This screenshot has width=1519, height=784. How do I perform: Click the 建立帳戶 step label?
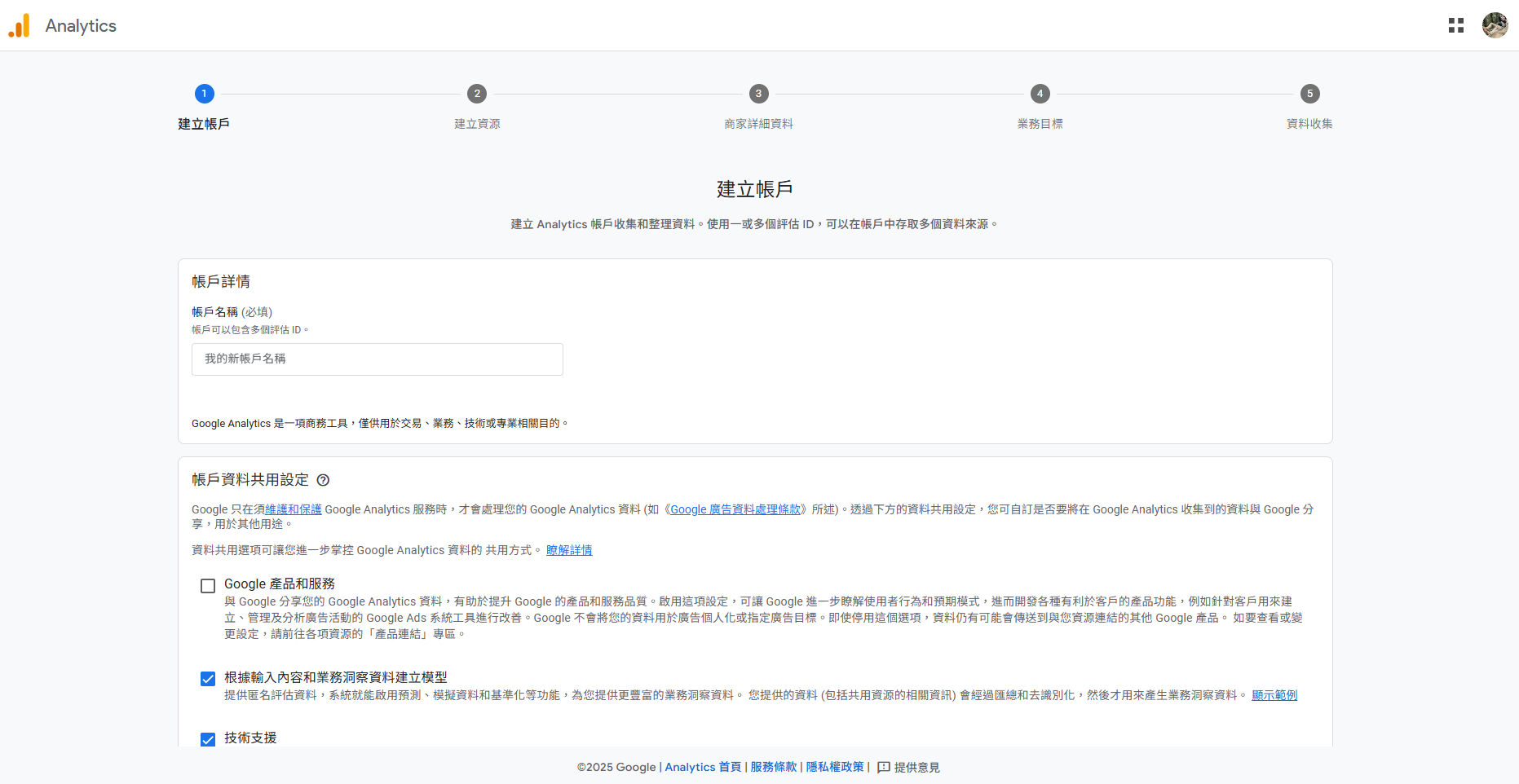(x=204, y=124)
